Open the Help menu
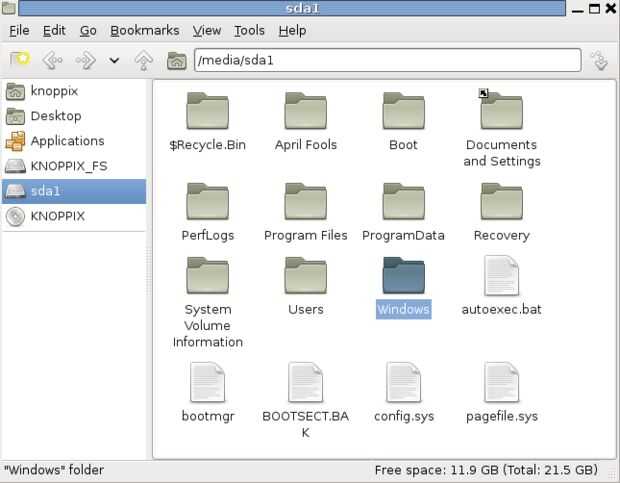Viewport: 620px width, 483px height. click(292, 30)
